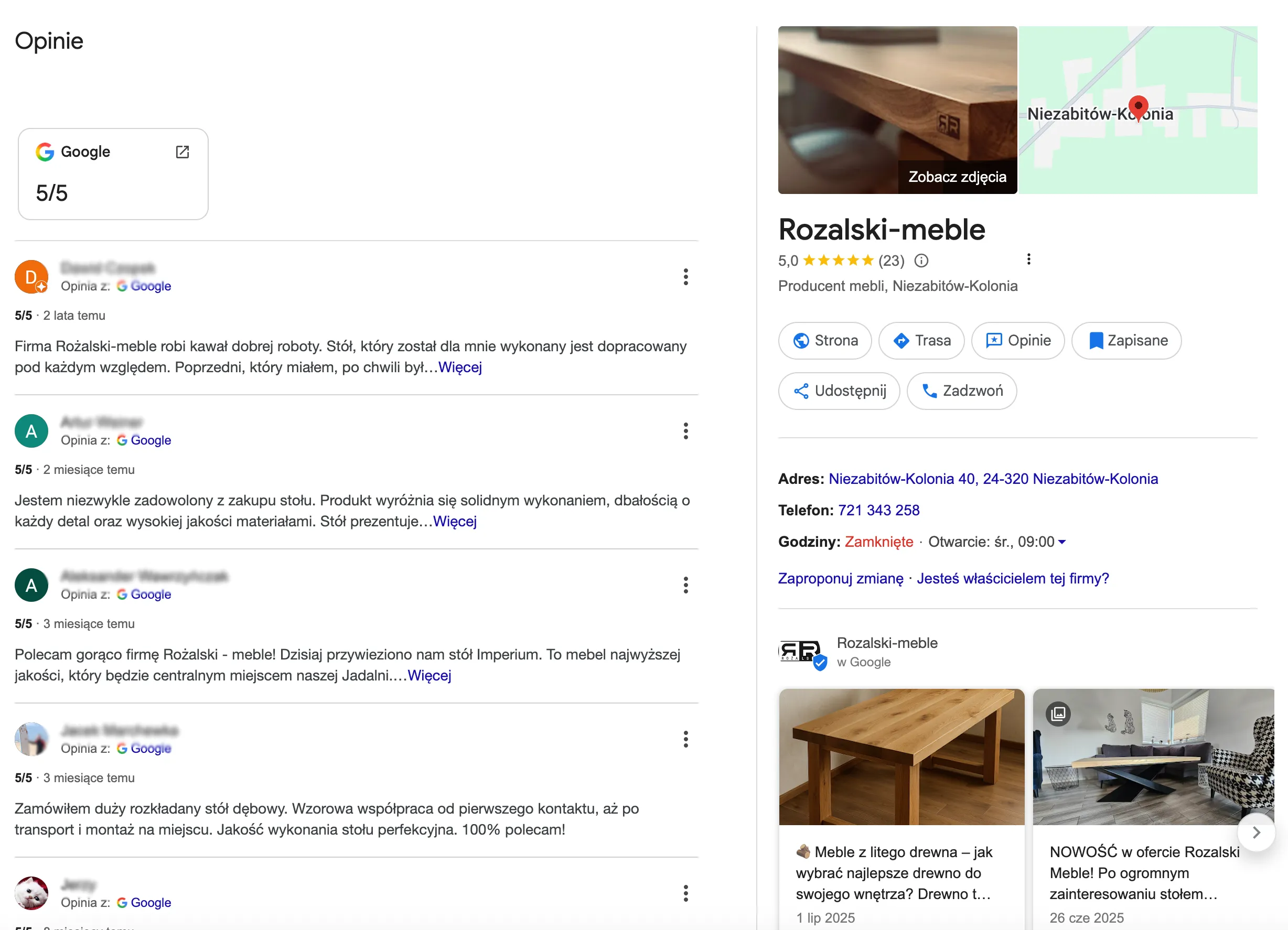Screen dimensions: 1288x930
Task: Click Zaproponuj zmianę link
Action: pyautogui.click(x=840, y=578)
